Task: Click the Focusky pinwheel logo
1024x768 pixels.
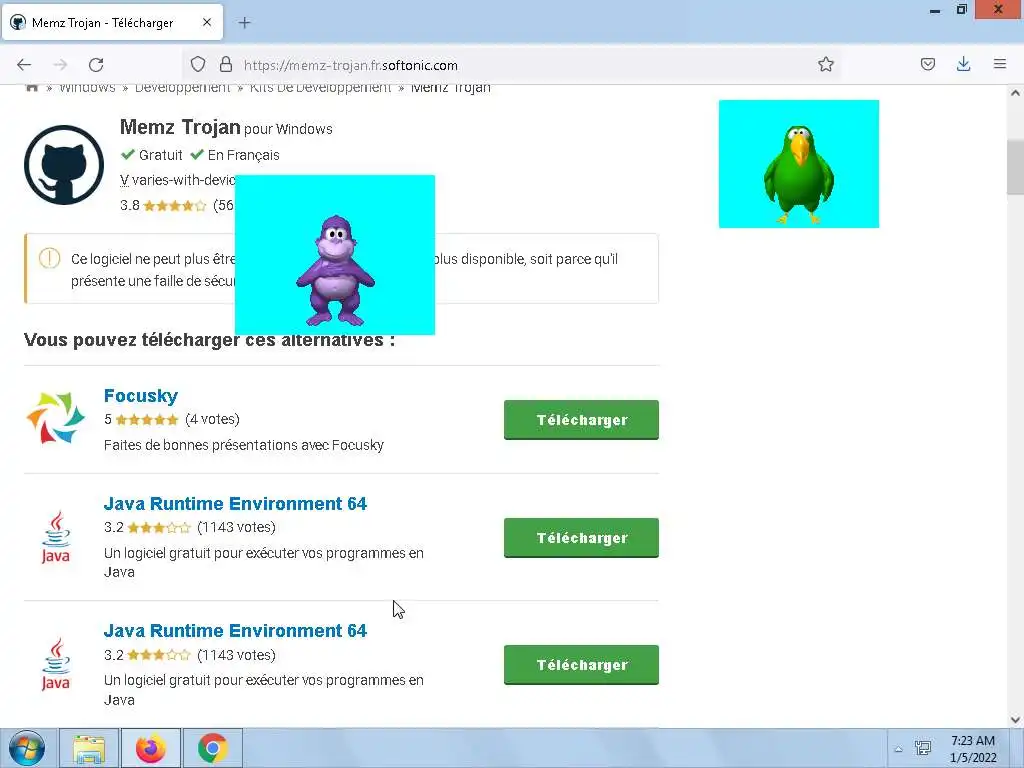Action: click(56, 417)
